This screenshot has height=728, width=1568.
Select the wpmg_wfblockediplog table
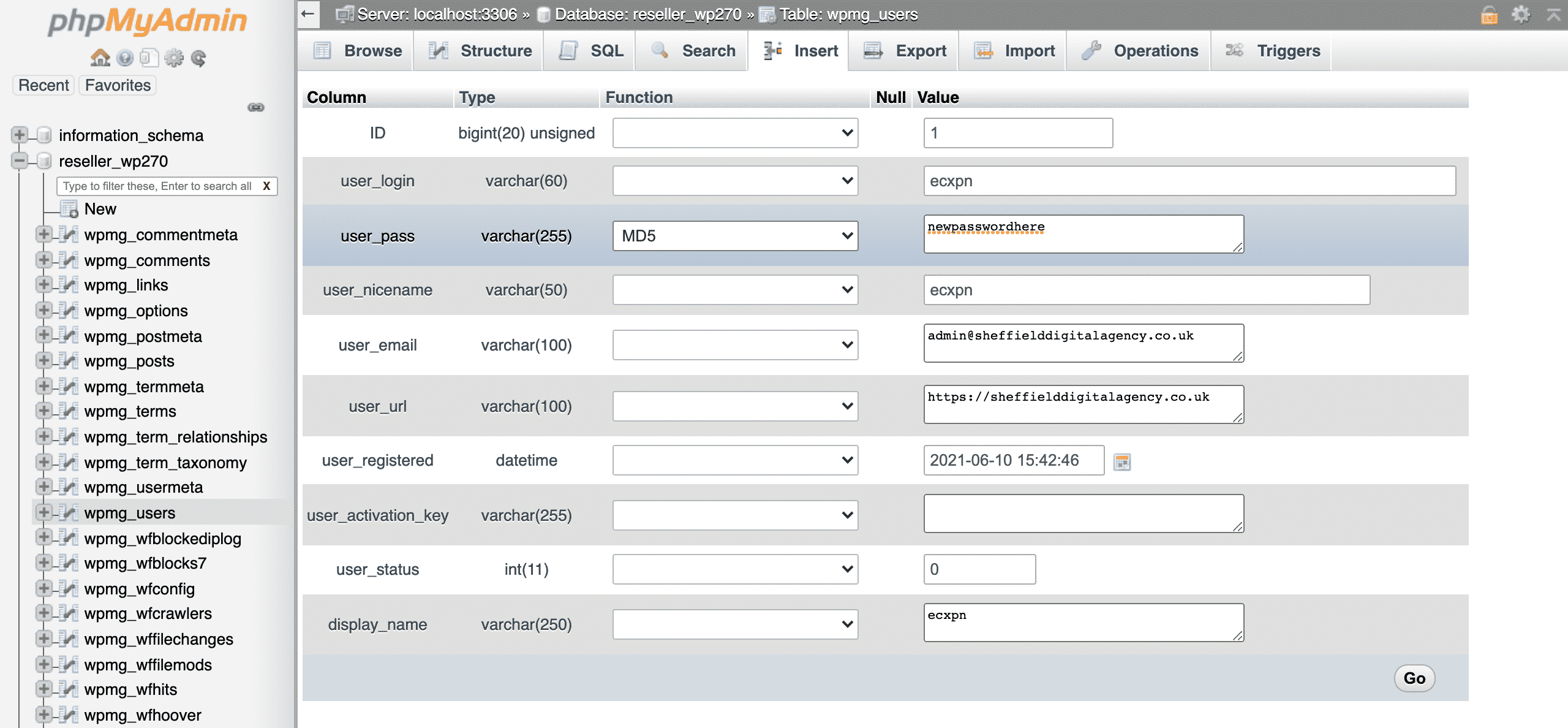click(x=163, y=539)
